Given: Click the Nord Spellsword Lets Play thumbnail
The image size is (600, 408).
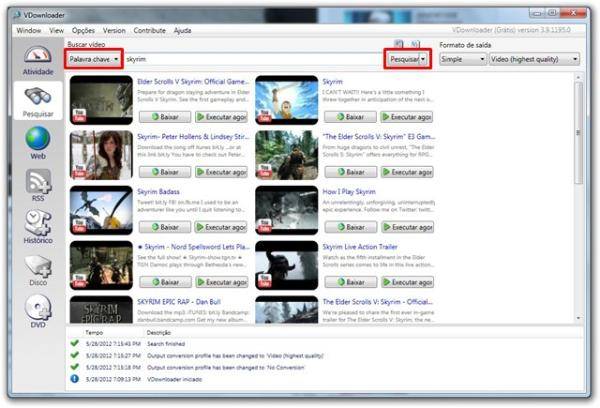Looking at the screenshot, I should pyautogui.click(x=101, y=265).
